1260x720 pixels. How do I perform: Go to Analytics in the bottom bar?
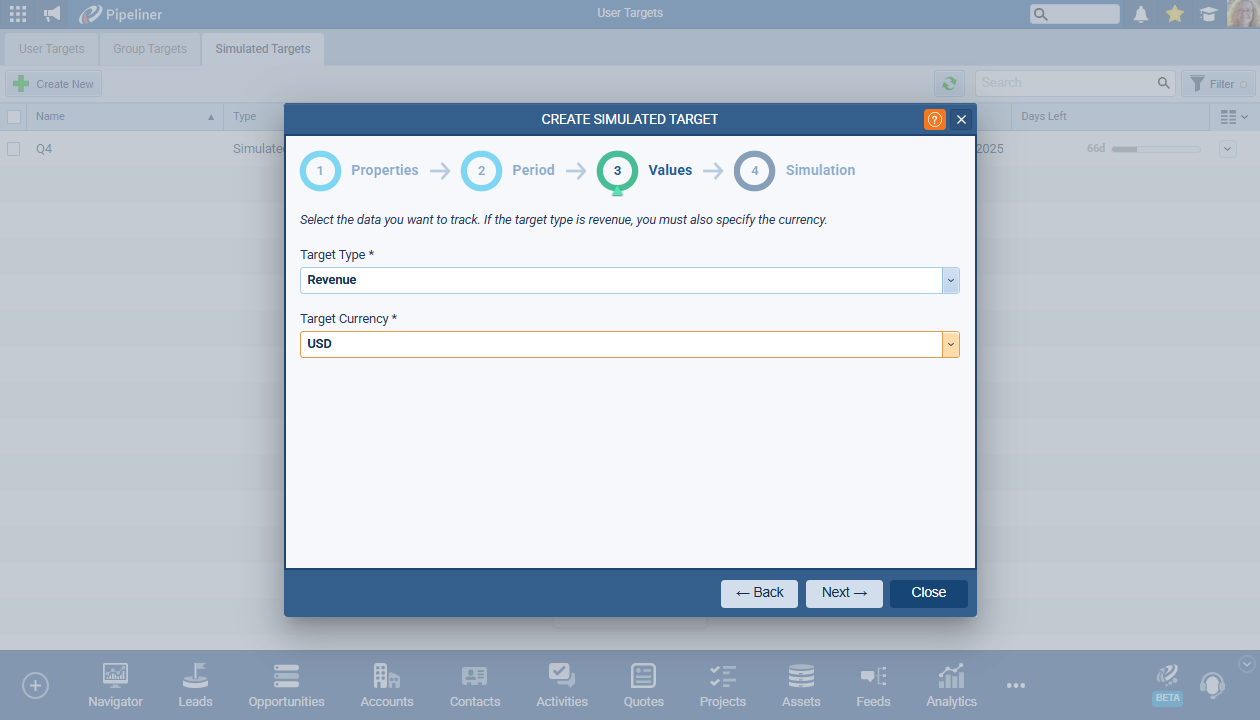coord(951,686)
